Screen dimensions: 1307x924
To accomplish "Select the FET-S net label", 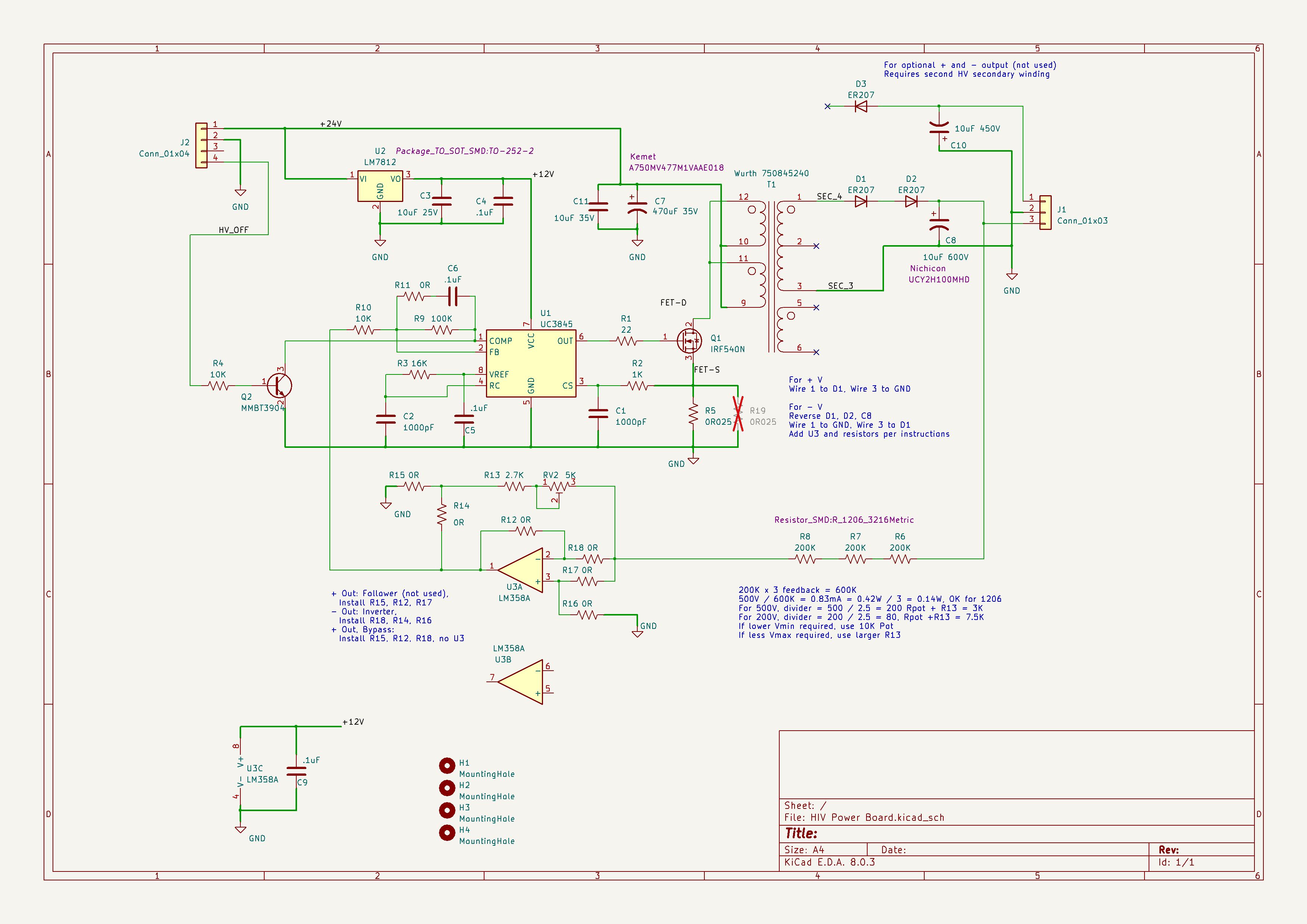I will pos(707,370).
